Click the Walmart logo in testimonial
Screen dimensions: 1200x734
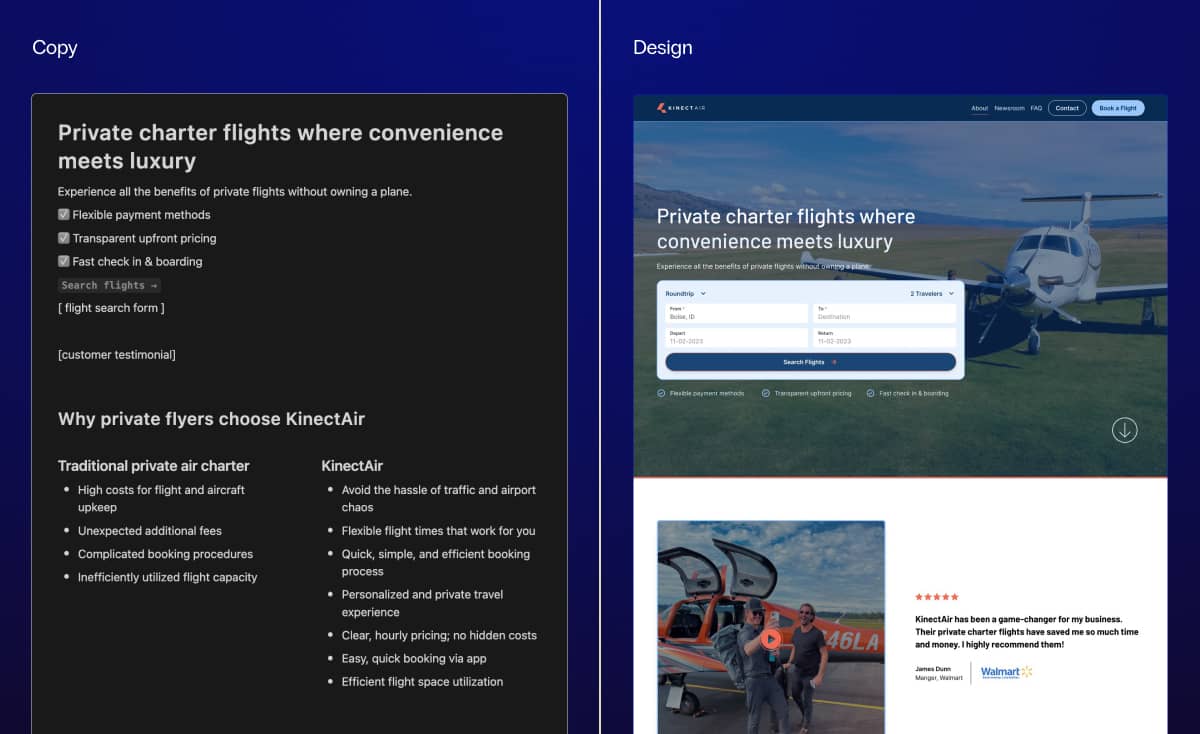[1006, 672]
